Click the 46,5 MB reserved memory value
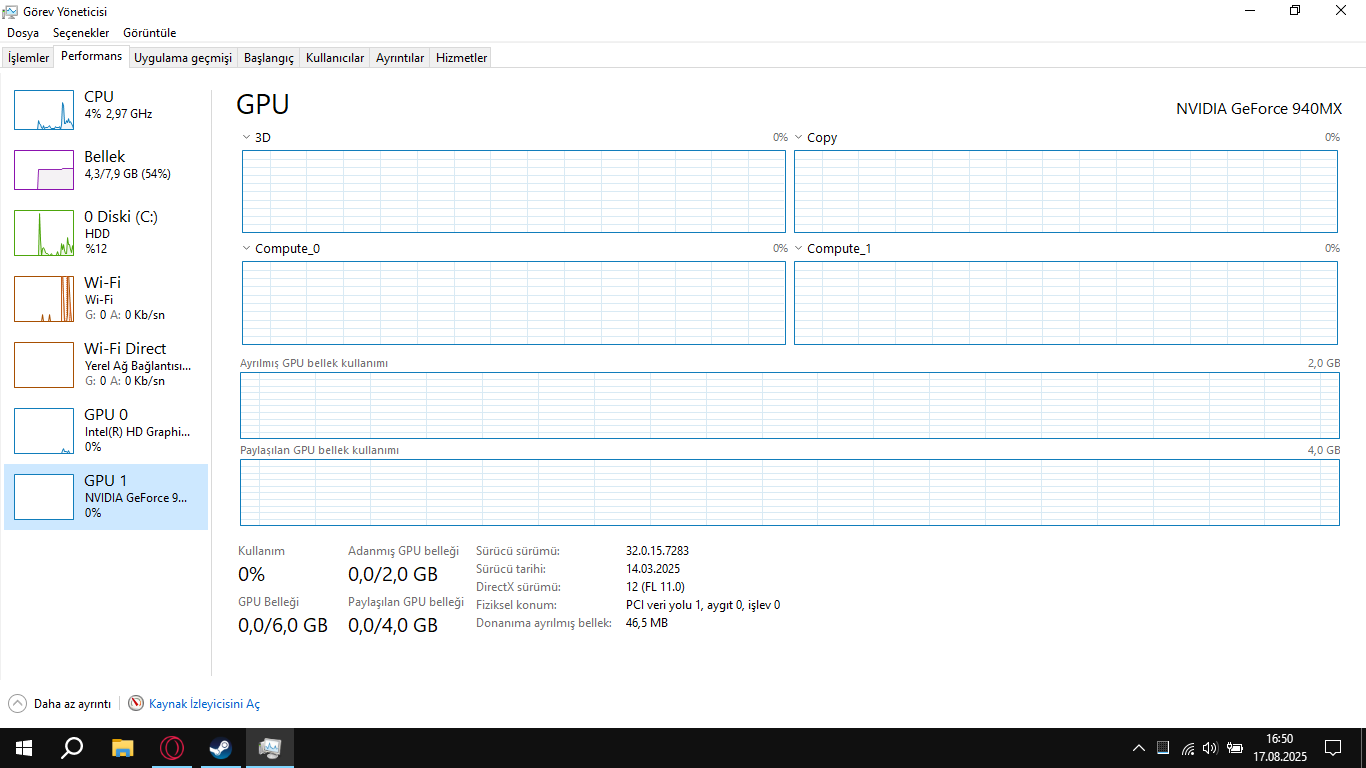The width and height of the screenshot is (1366, 768). (647, 623)
